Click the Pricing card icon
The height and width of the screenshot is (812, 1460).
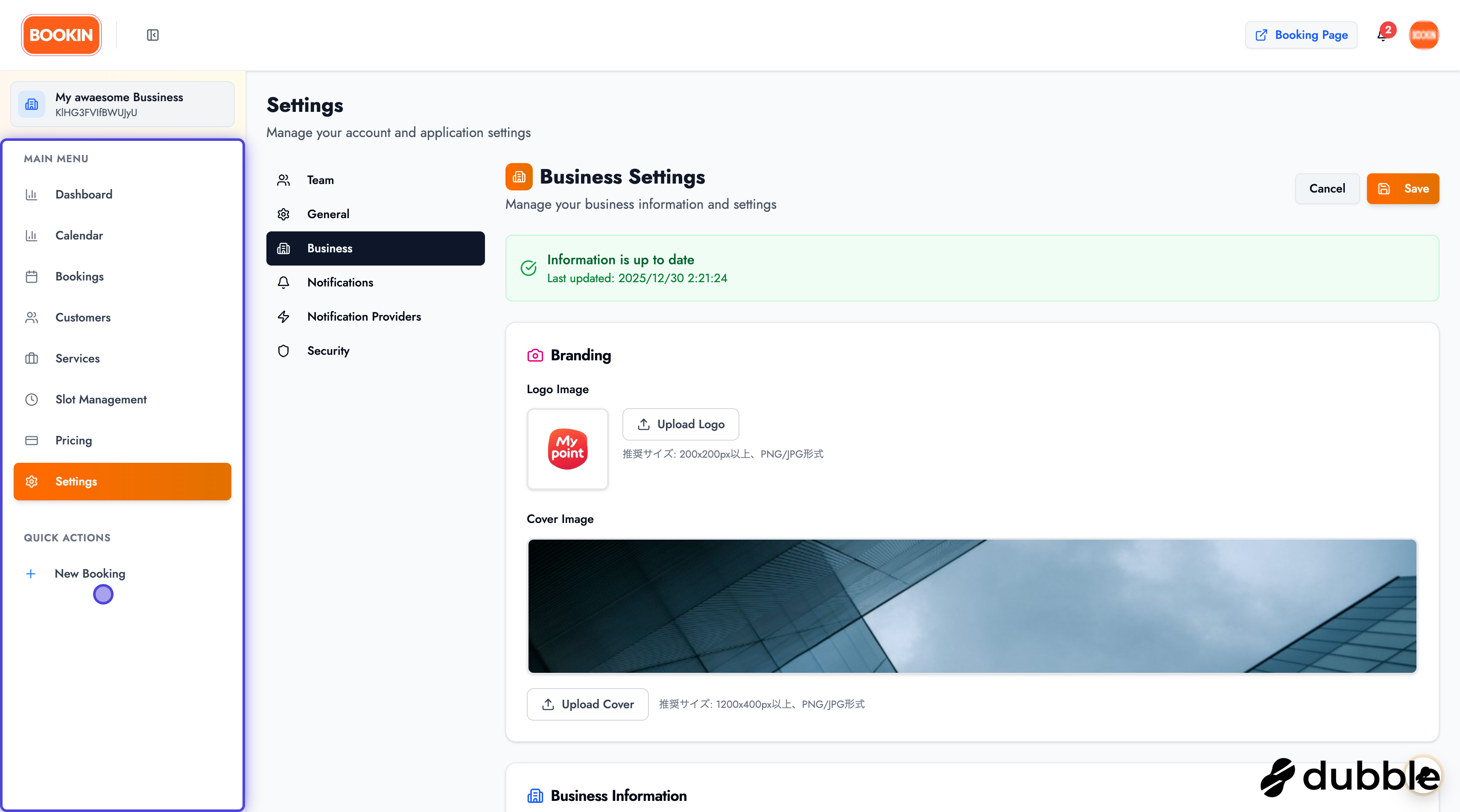coord(32,440)
